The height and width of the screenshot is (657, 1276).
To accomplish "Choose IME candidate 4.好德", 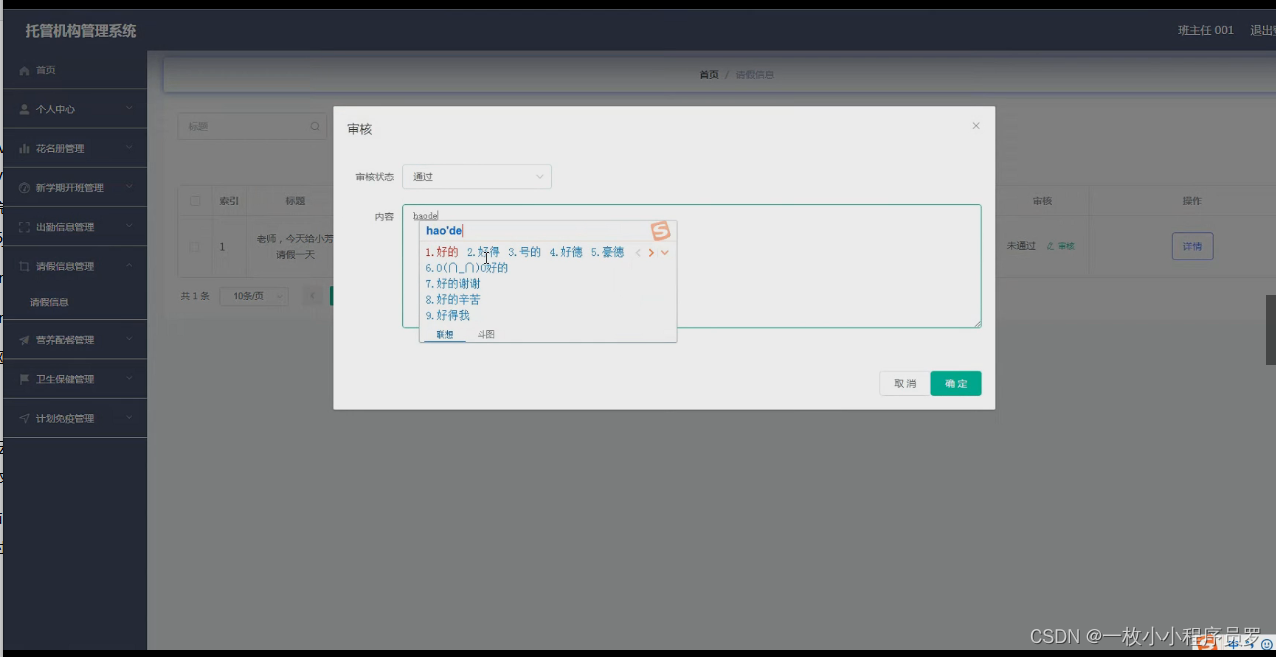I will tap(566, 253).
